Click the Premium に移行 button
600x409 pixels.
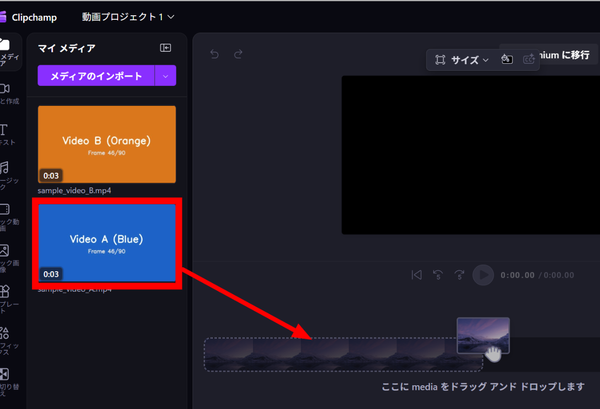pos(565,55)
